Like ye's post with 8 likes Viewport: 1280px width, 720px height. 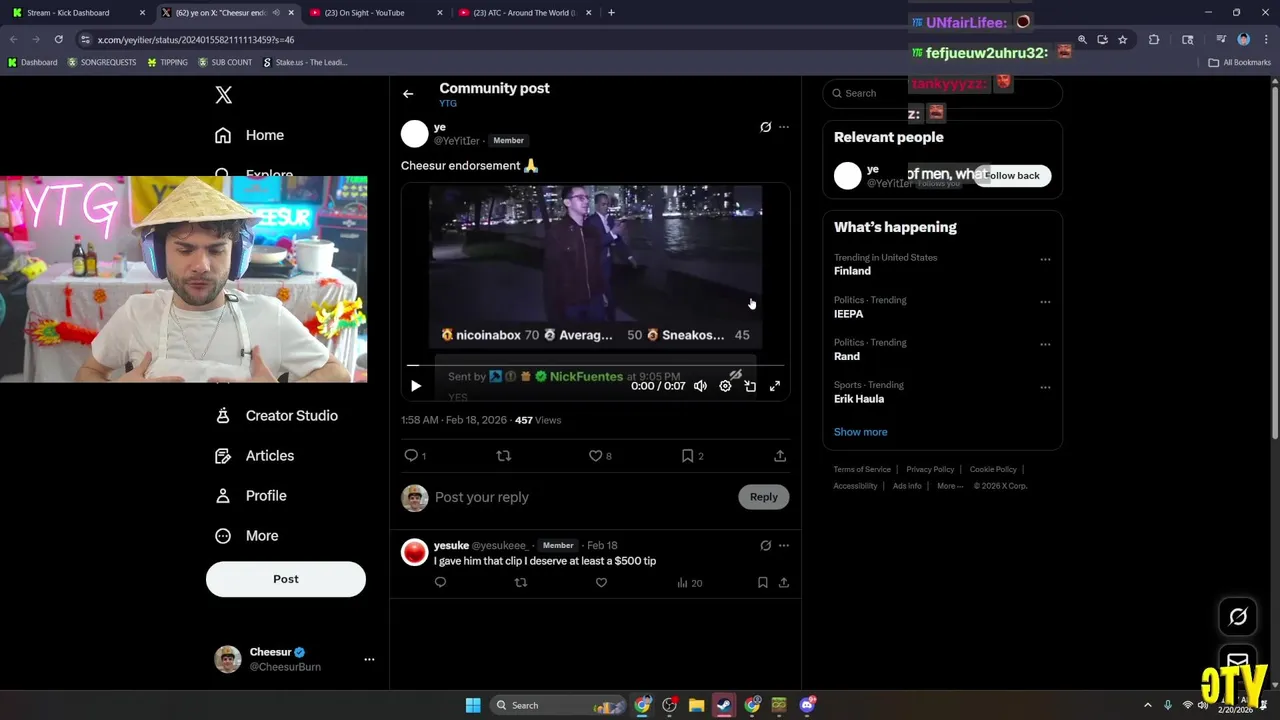click(x=600, y=456)
